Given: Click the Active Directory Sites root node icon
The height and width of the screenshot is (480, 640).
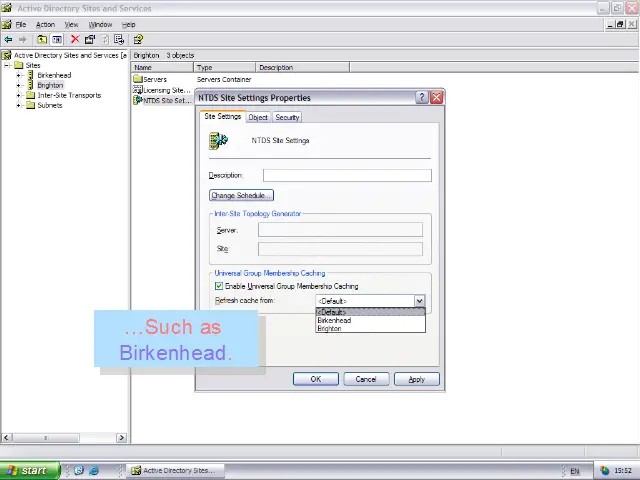Looking at the screenshot, I should point(7,55).
